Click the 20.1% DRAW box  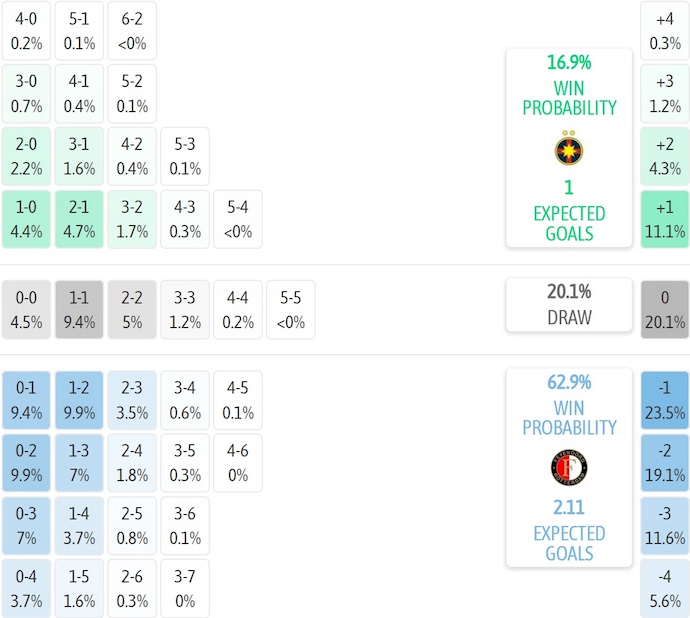point(568,305)
